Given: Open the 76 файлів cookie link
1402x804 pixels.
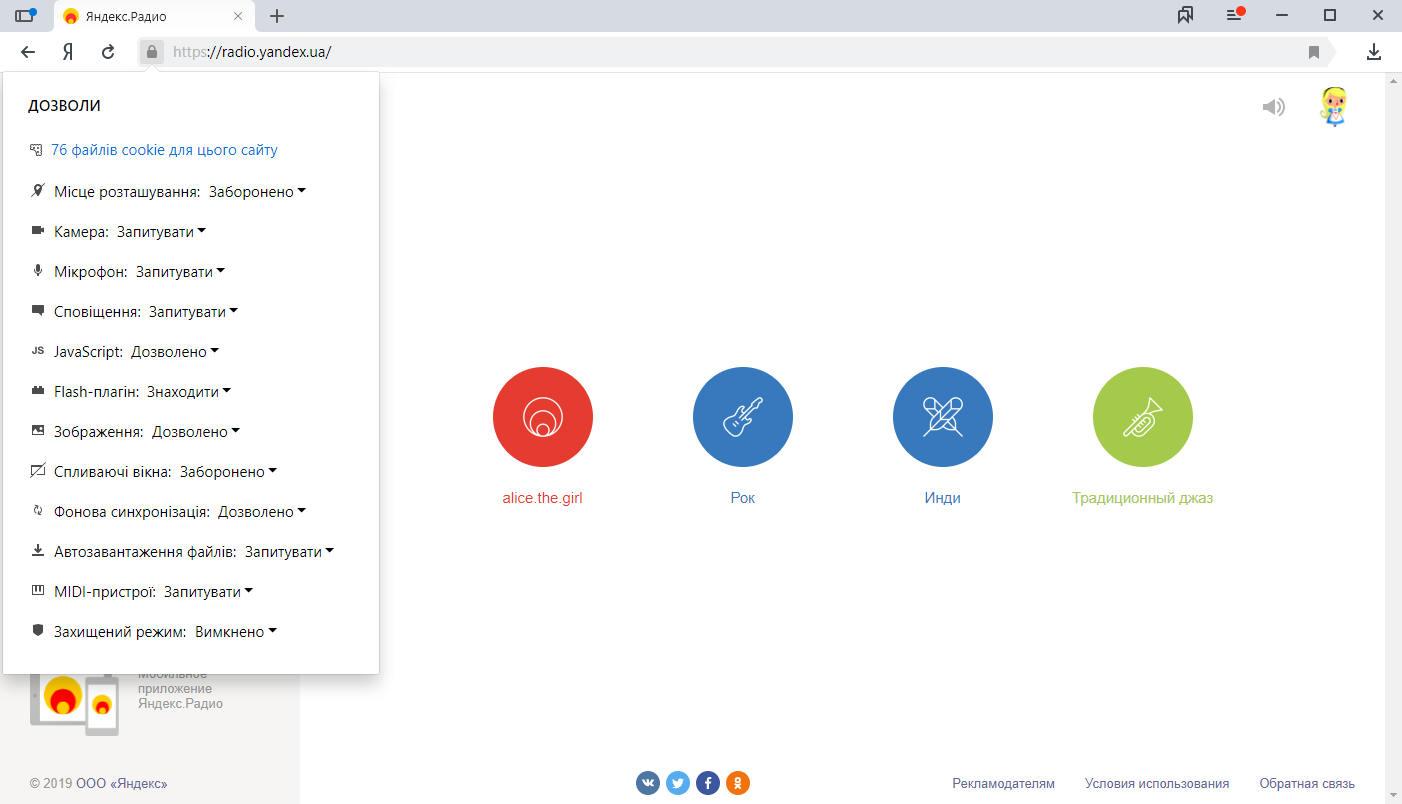Looking at the screenshot, I should (164, 150).
